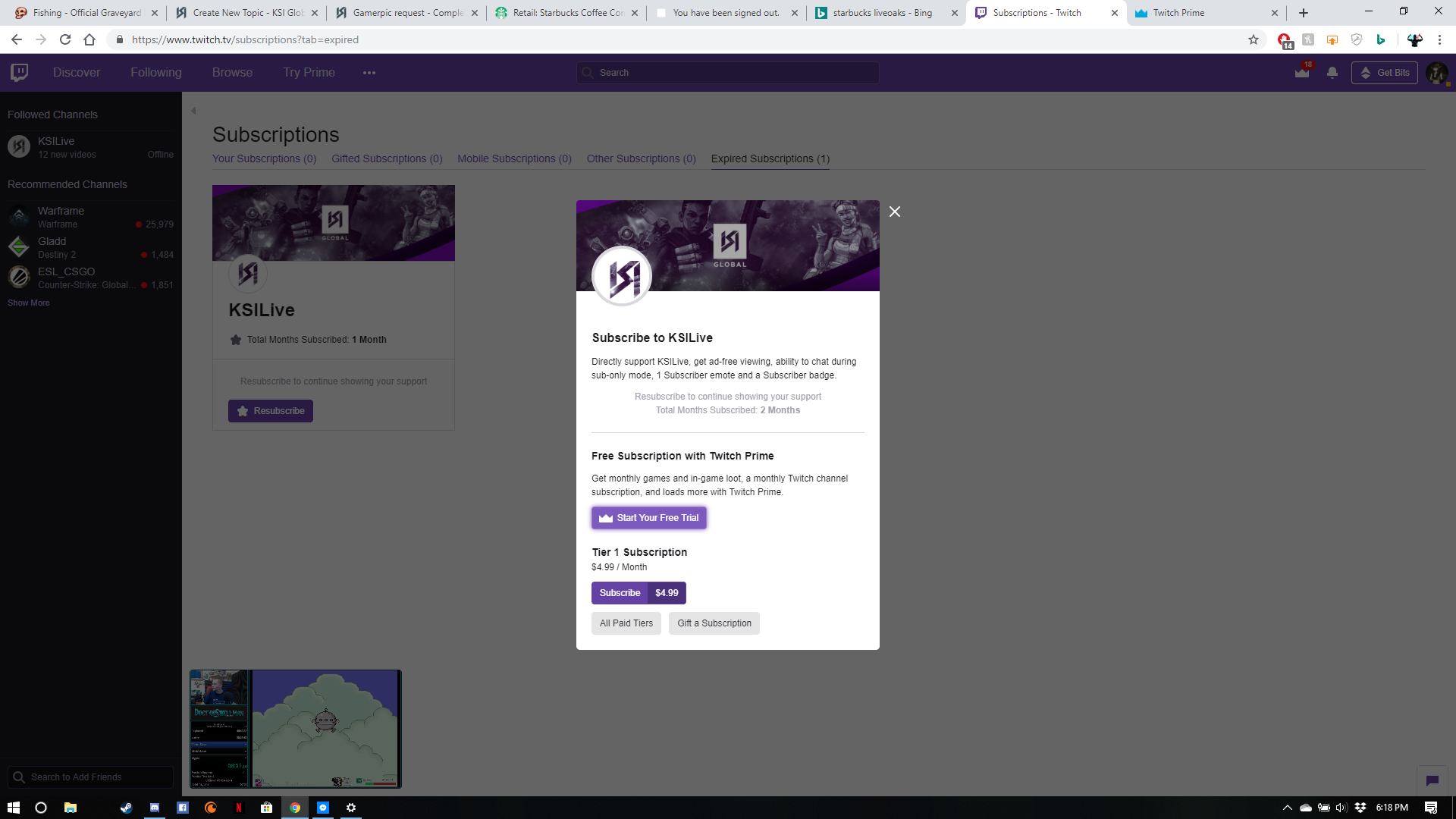
Task: Collapse the left sidebar arrow
Action: click(193, 111)
